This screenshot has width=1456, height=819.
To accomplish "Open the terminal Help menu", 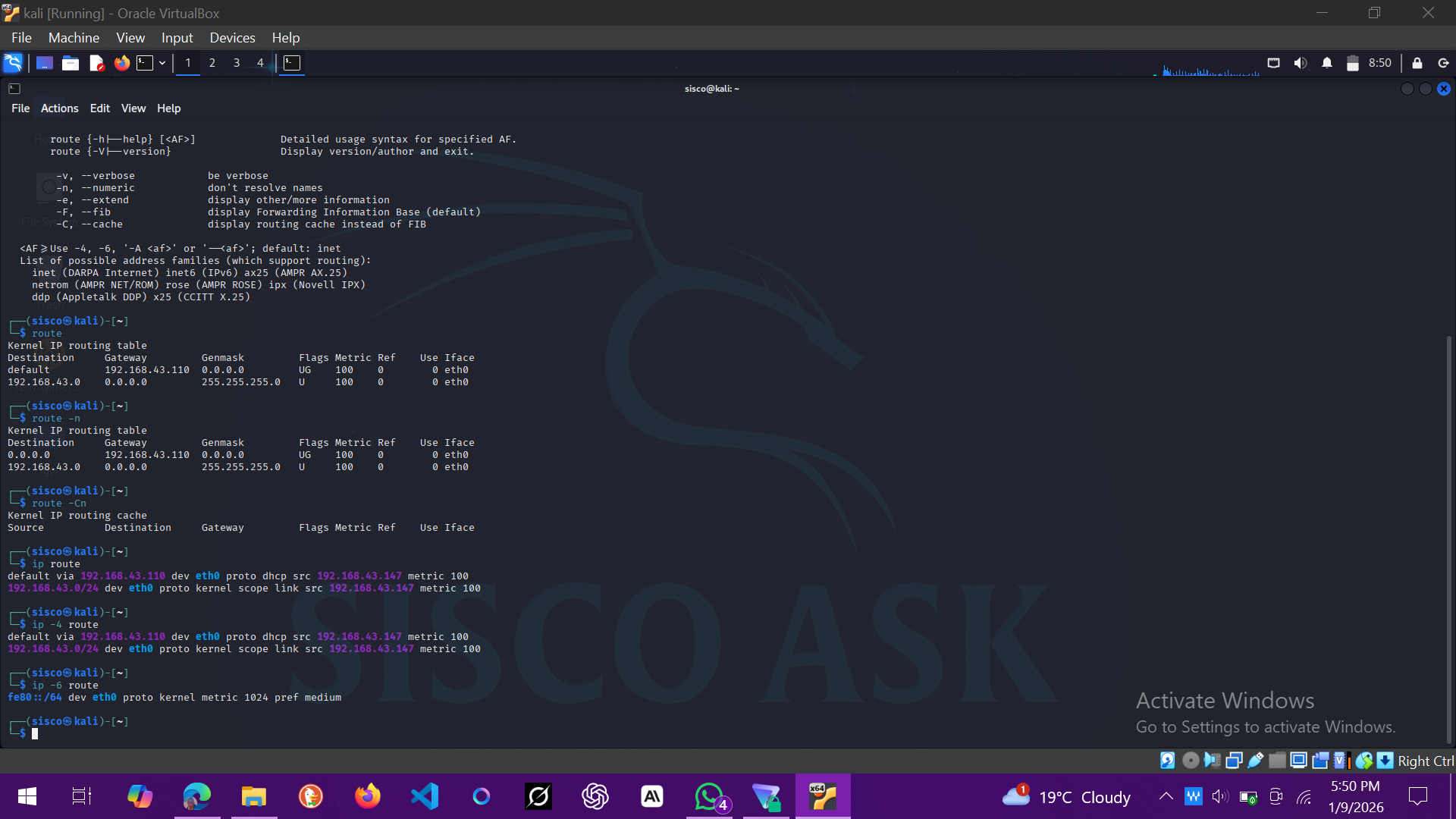I will [x=168, y=108].
